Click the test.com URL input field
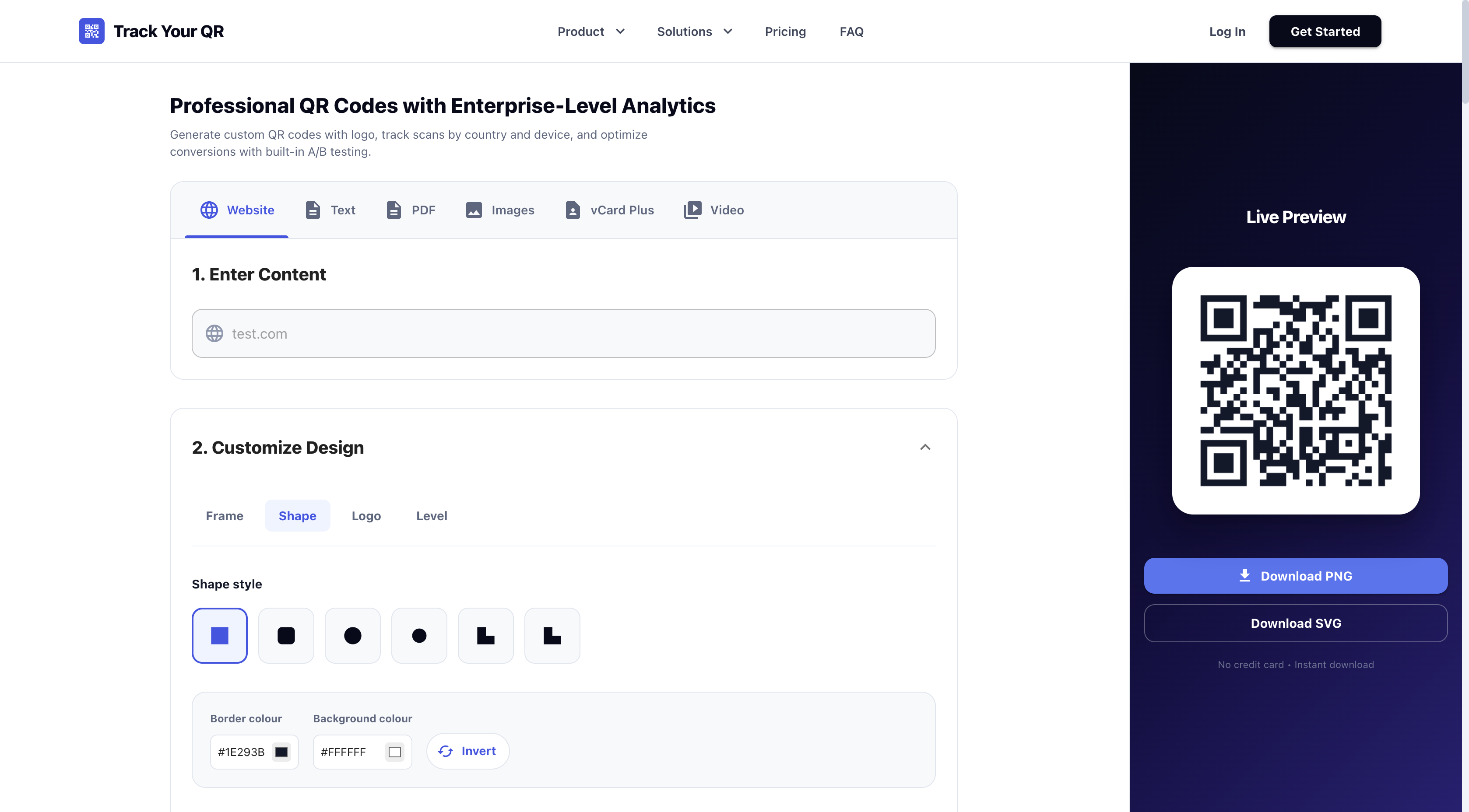Screen dimensions: 1469x812 pos(563,333)
